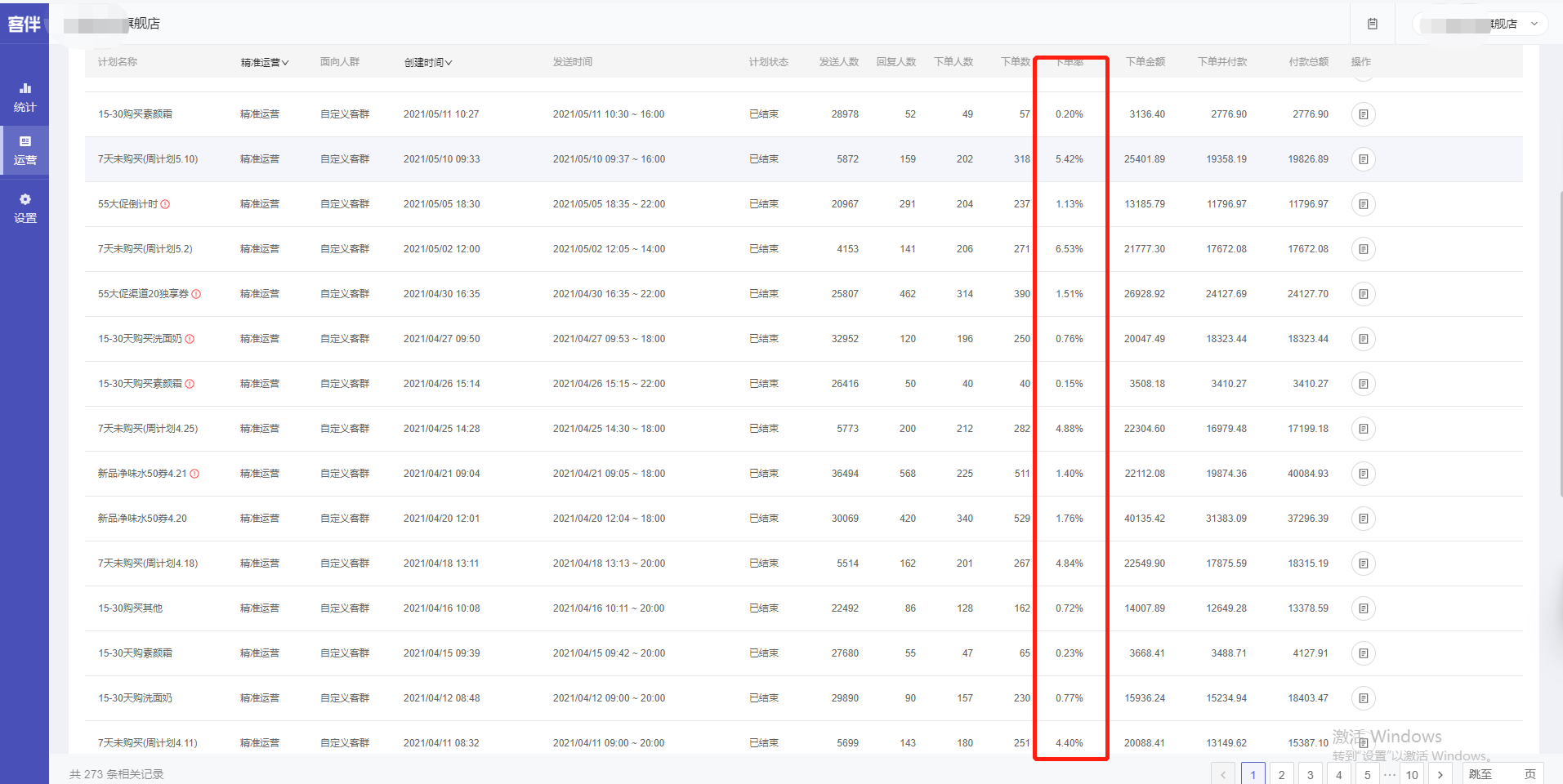The image size is (1563, 784).
Task: Sort by the 创建时间 column header
Action: (x=428, y=62)
